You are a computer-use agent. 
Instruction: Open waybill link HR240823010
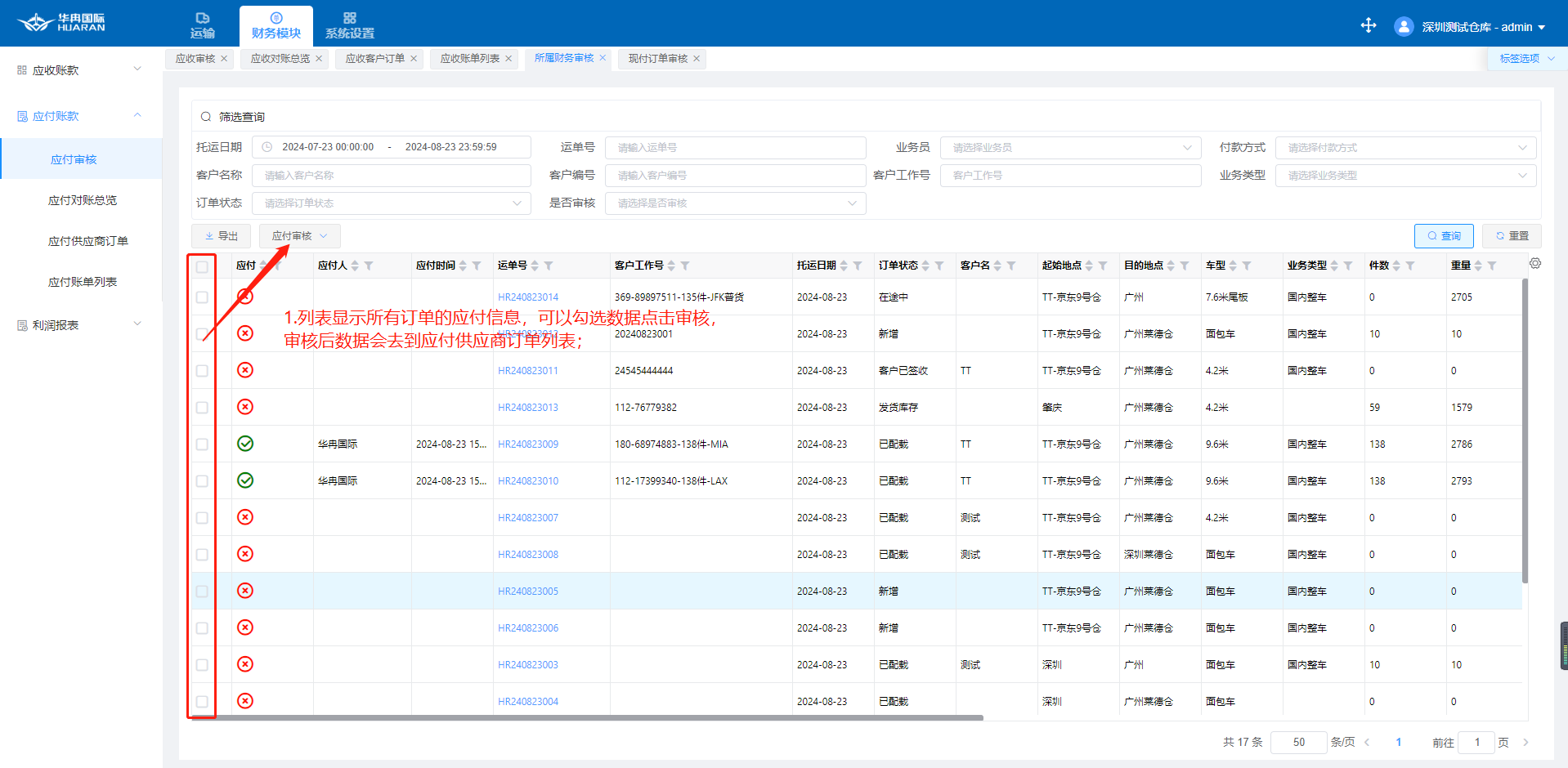[x=528, y=481]
